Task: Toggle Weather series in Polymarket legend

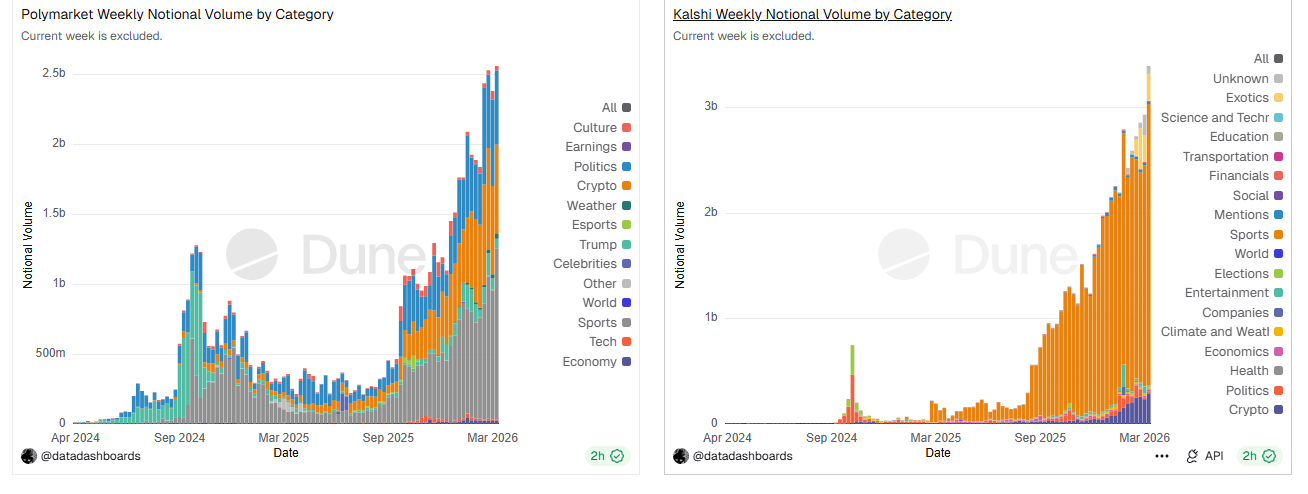Action: tap(599, 205)
